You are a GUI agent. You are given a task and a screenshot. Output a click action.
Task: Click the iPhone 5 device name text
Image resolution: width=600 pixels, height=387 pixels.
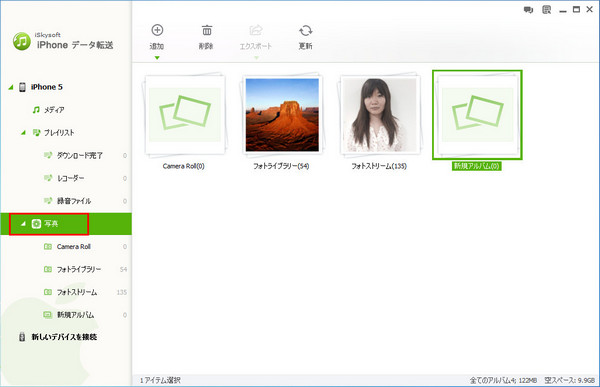coord(47,87)
